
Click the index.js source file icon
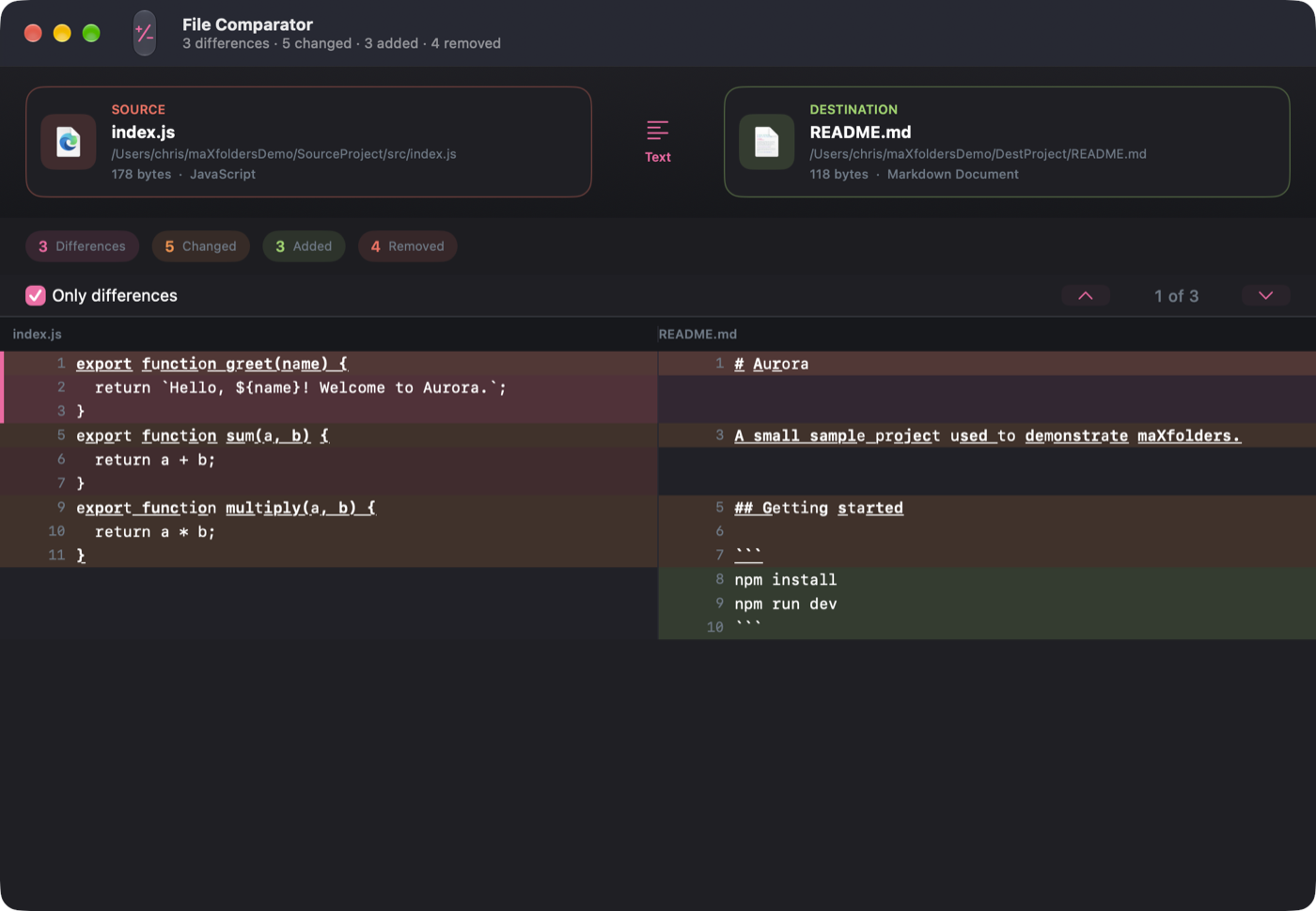(69, 142)
